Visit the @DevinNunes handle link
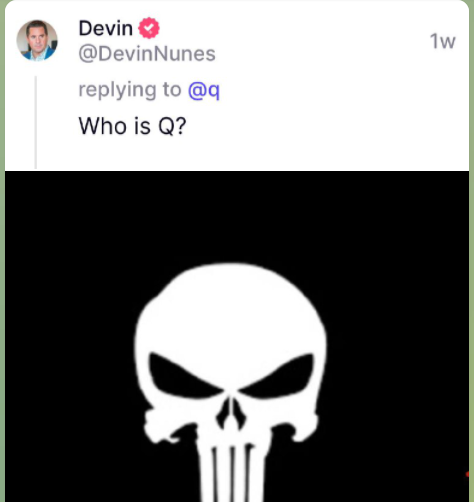Image resolution: width=474 pixels, height=502 pixels. pyautogui.click(x=147, y=54)
